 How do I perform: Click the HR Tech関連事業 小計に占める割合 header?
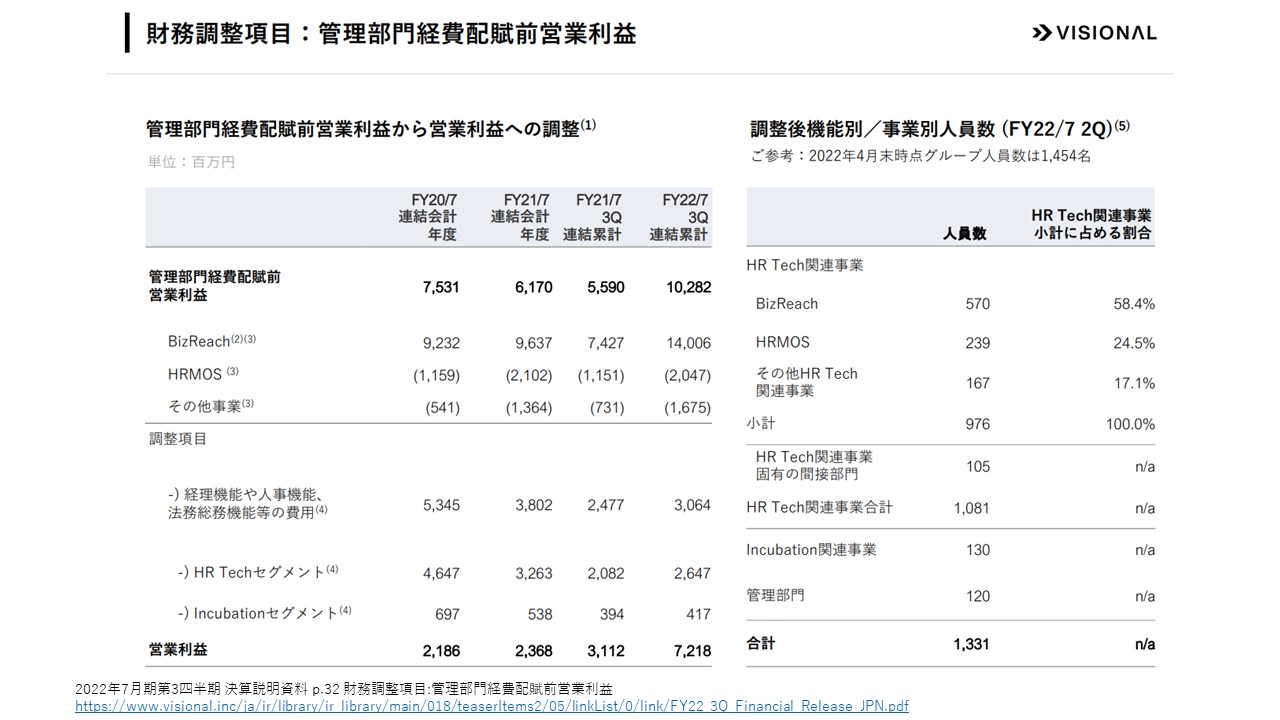coord(1093,224)
